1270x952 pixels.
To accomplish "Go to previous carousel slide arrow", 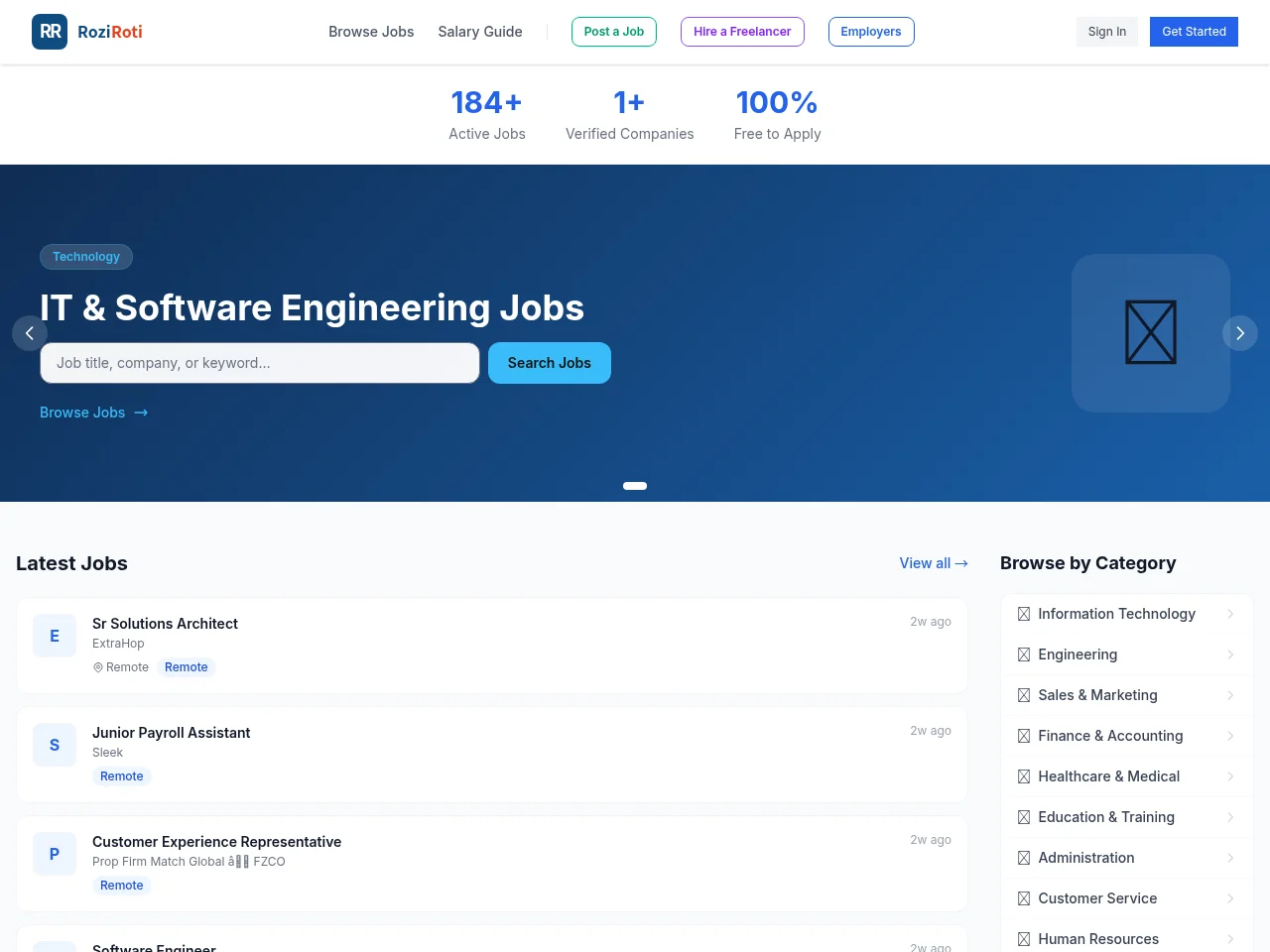I will pyautogui.click(x=30, y=333).
